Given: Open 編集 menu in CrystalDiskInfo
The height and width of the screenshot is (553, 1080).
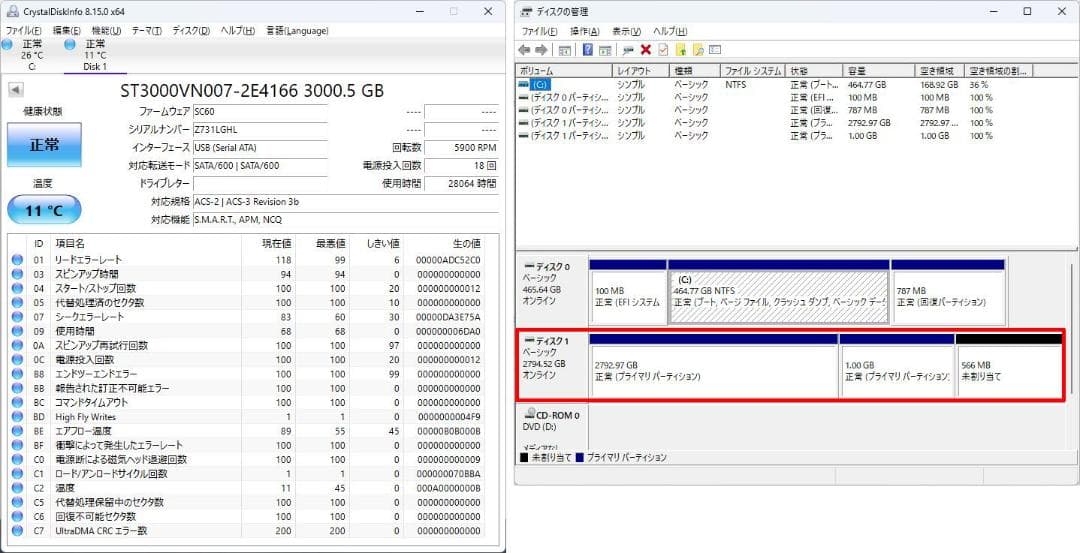Looking at the screenshot, I should tap(67, 31).
